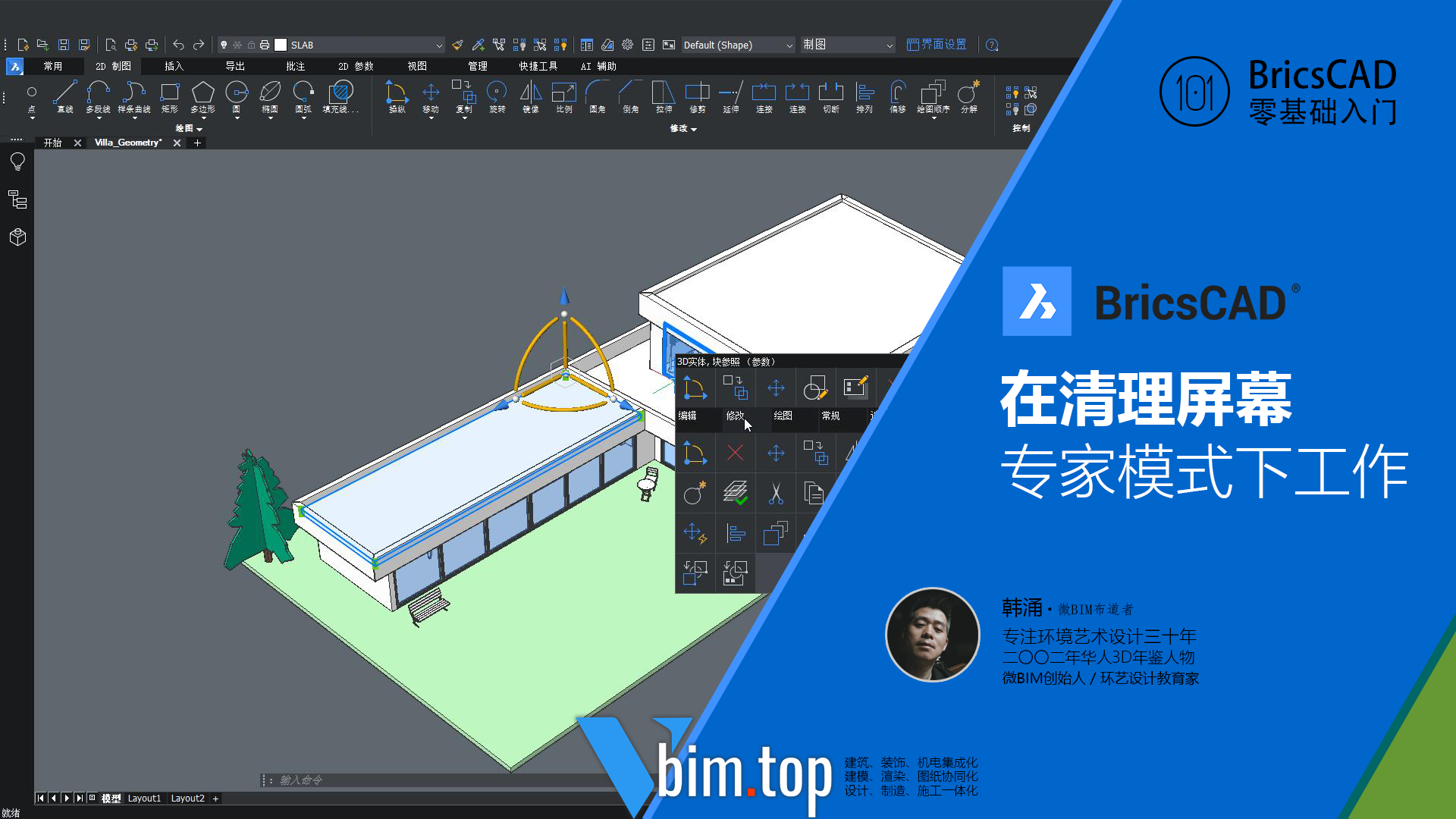Toggle the layer lock icon
Viewport: 1456px width, 819px height.
[251, 45]
